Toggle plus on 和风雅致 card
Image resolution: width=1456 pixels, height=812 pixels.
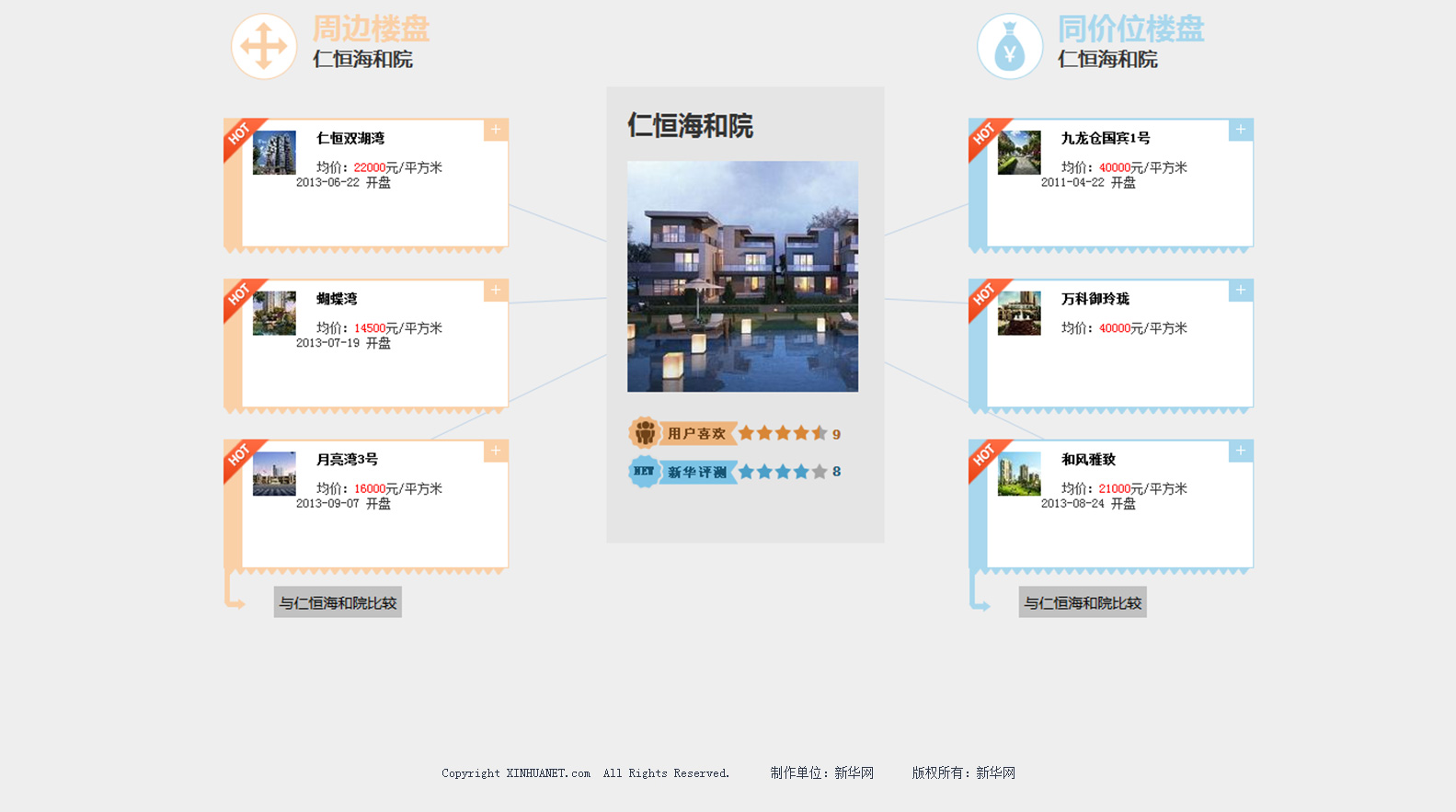tap(1241, 451)
